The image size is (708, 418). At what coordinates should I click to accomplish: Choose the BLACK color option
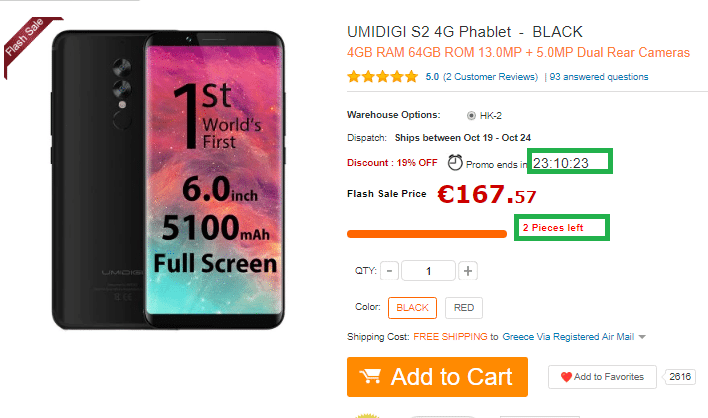click(x=412, y=308)
